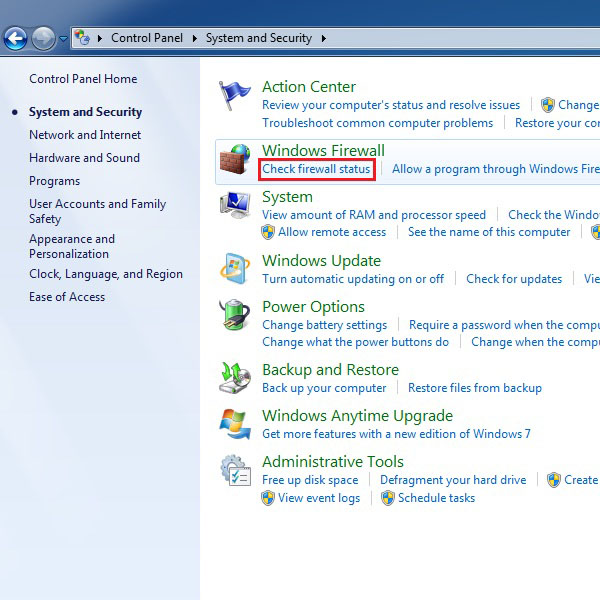
Task: Click the shield icon beside Allow remote access
Action: (x=268, y=232)
